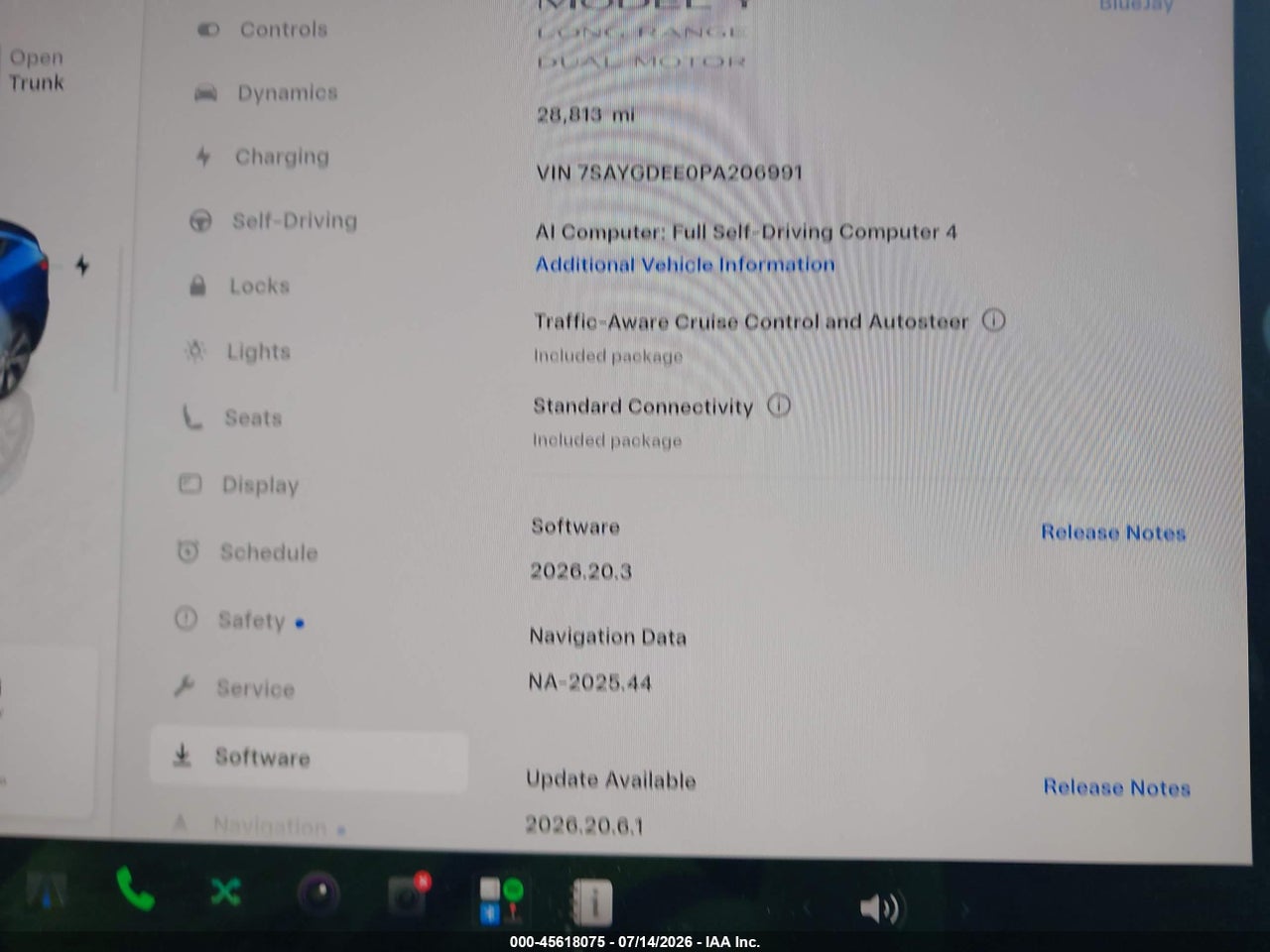This screenshot has height=952, width=1270.
Task: Open the Phone app in the bottom bar
Action: coord(135,889)
